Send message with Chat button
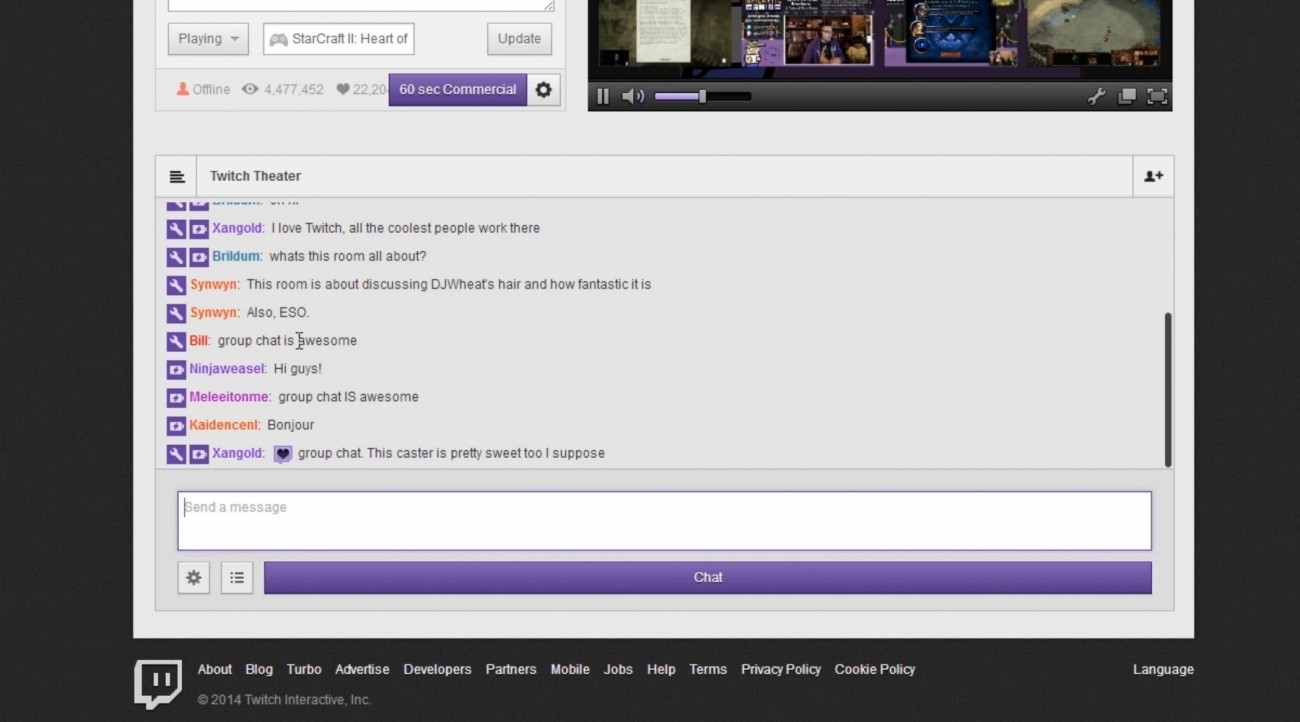The height and width of the screenshot is (722, 1300). coord(708,577)
